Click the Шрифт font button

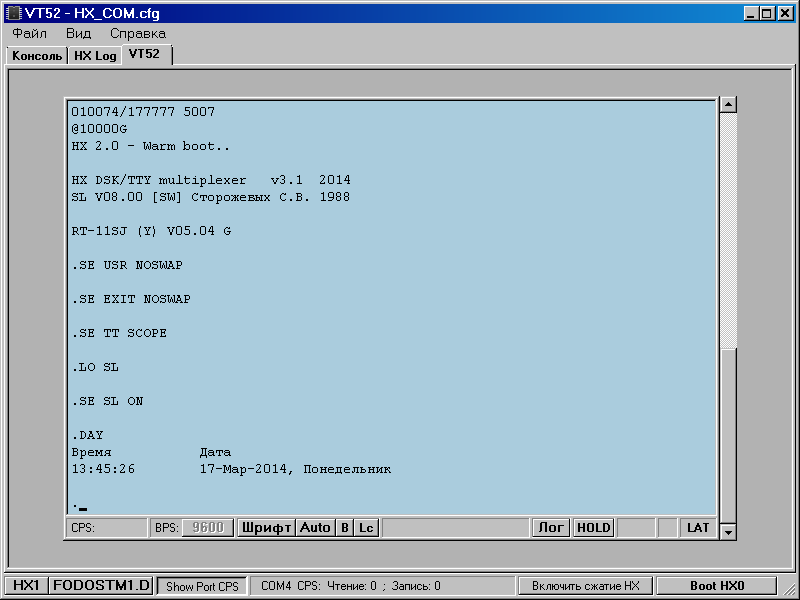(x=265, y=527)
